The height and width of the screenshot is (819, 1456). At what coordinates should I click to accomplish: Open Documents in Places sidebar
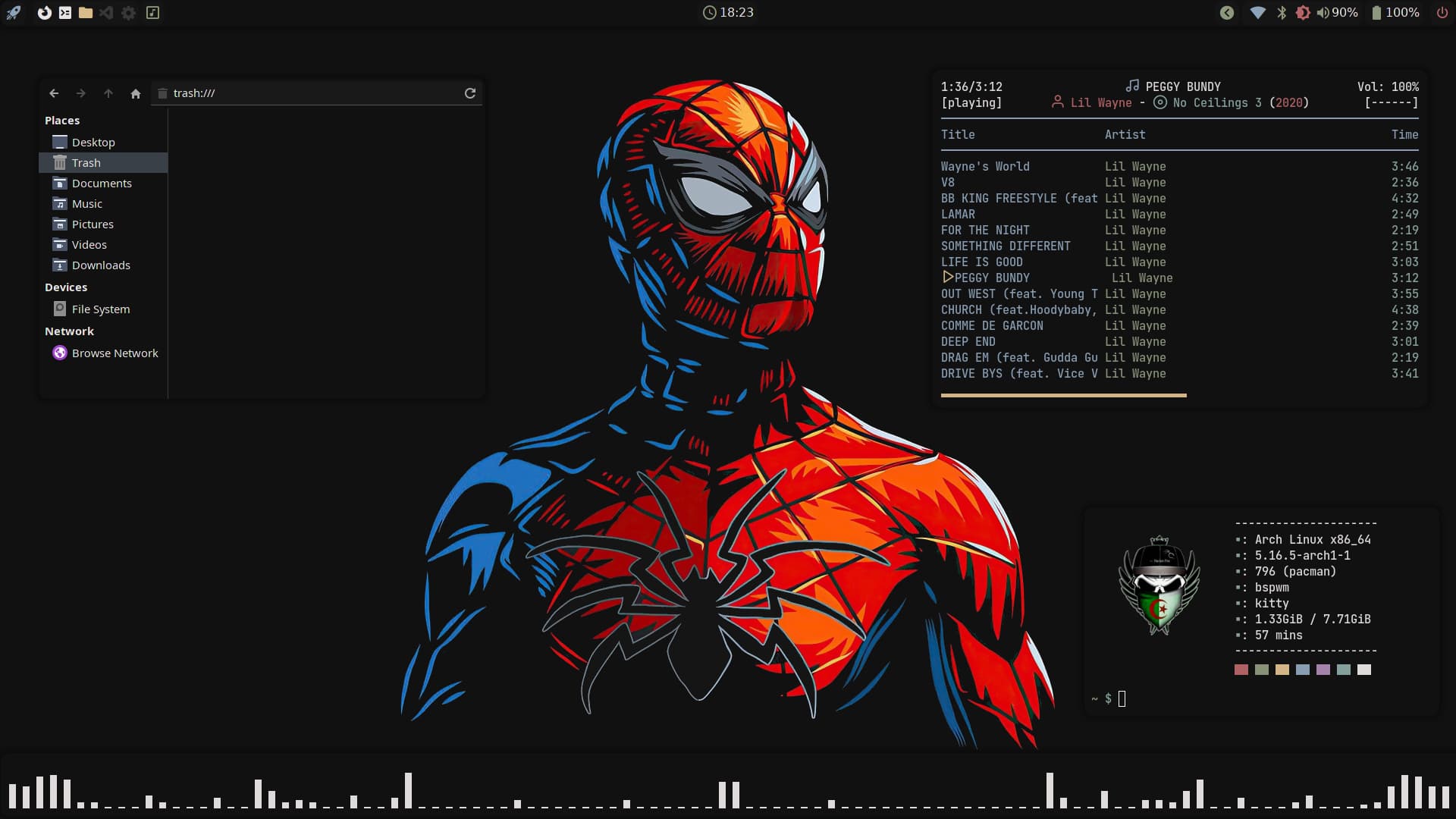click(x=103, y=184)
